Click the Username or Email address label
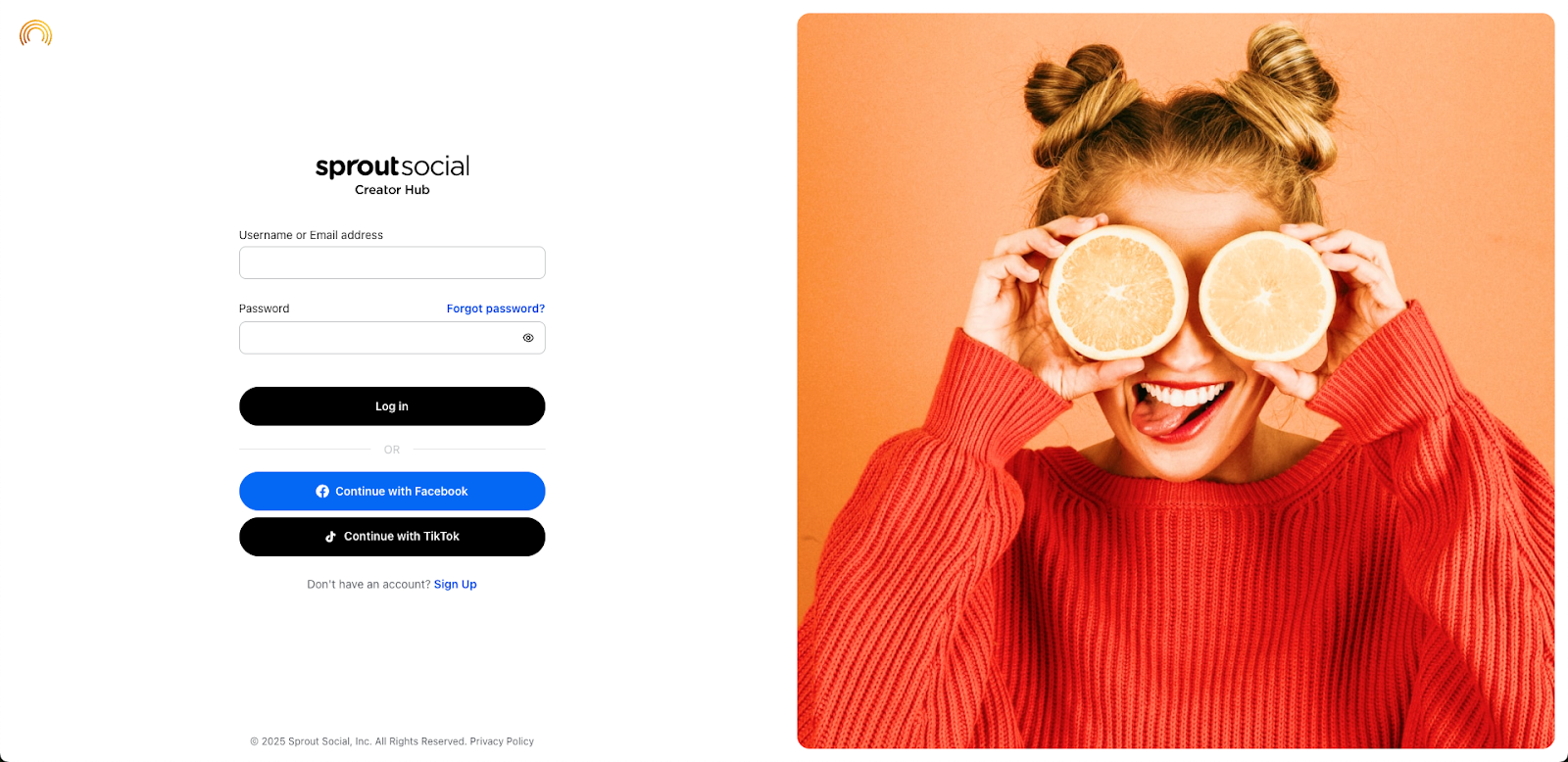 pyautogui.click(x=311, y=235)
